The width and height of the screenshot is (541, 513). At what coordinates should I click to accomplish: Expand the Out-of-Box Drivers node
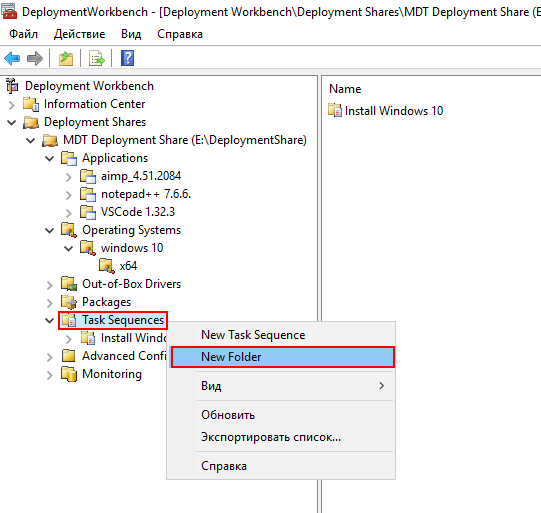pyautogui.click(x=50, y=285)
